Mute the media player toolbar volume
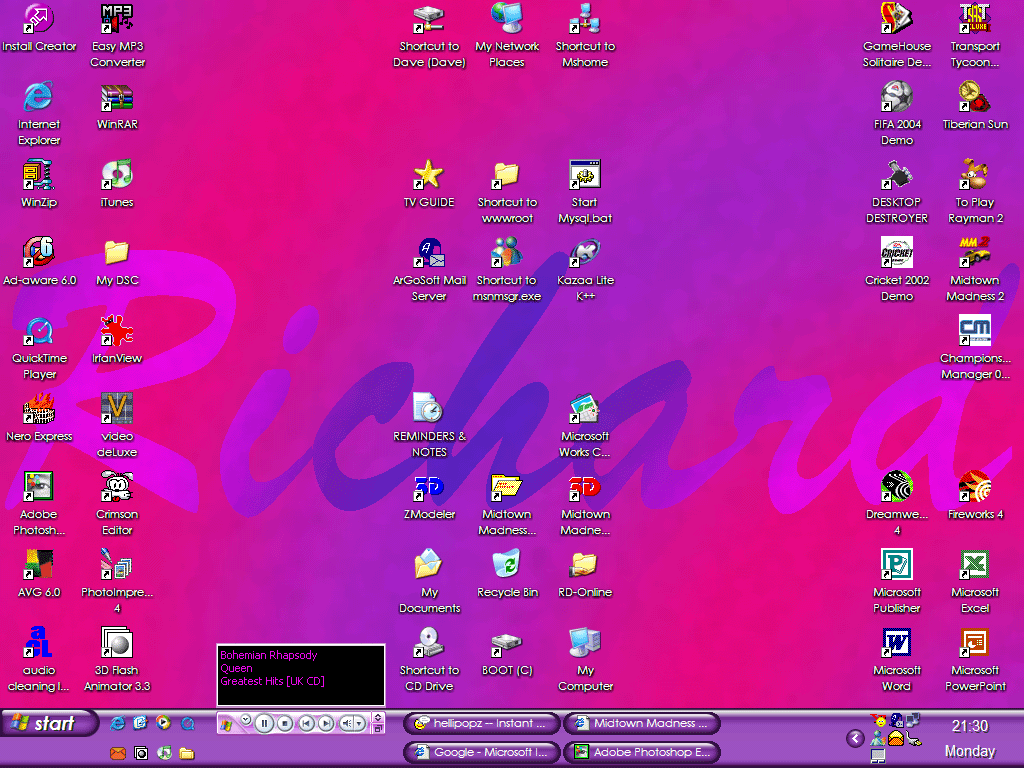The height and width of the screenshot is (768, 1024). (347, 723)
